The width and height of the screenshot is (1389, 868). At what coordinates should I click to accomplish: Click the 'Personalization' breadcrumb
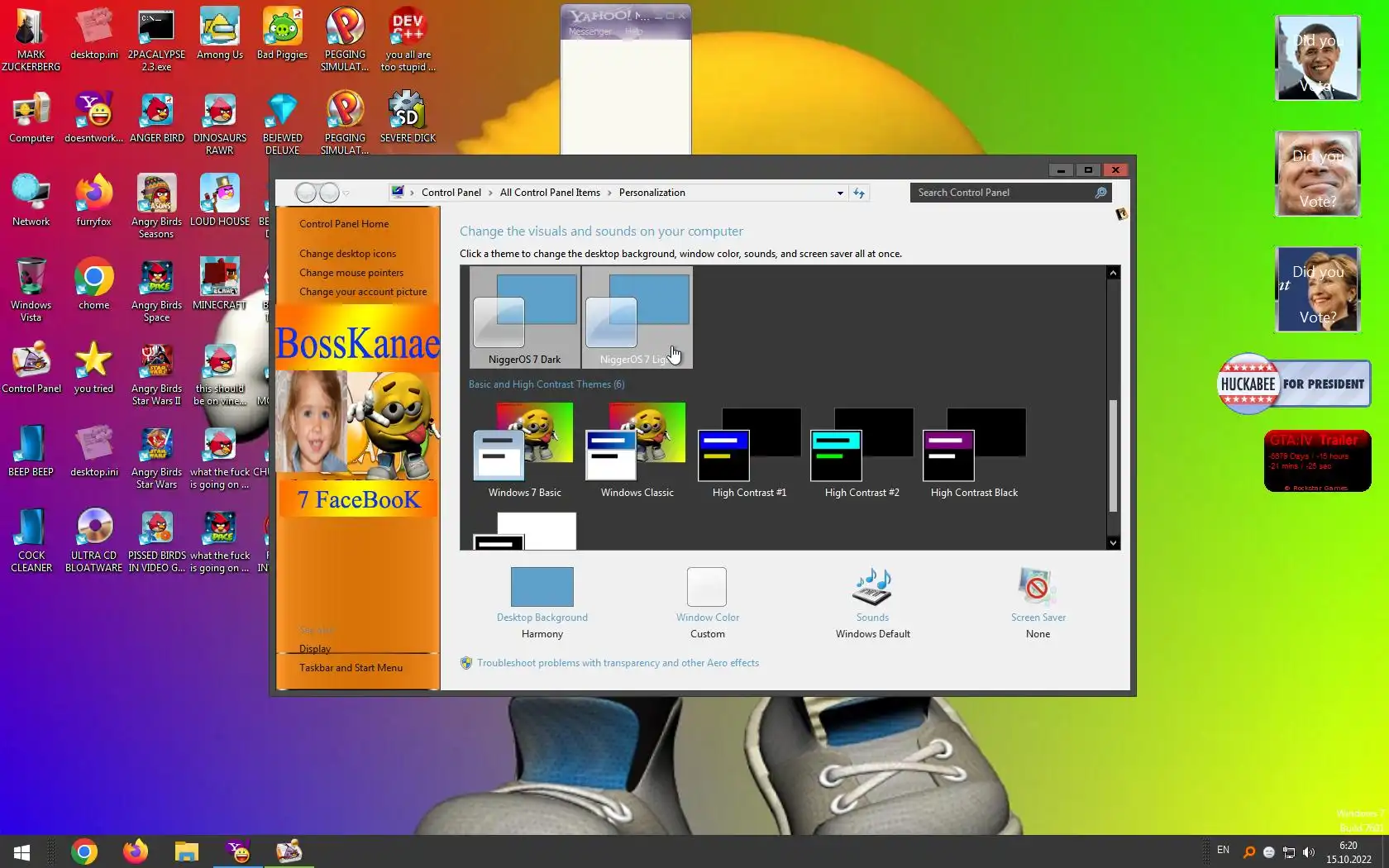pyautogui.click(x=652, y=193)
